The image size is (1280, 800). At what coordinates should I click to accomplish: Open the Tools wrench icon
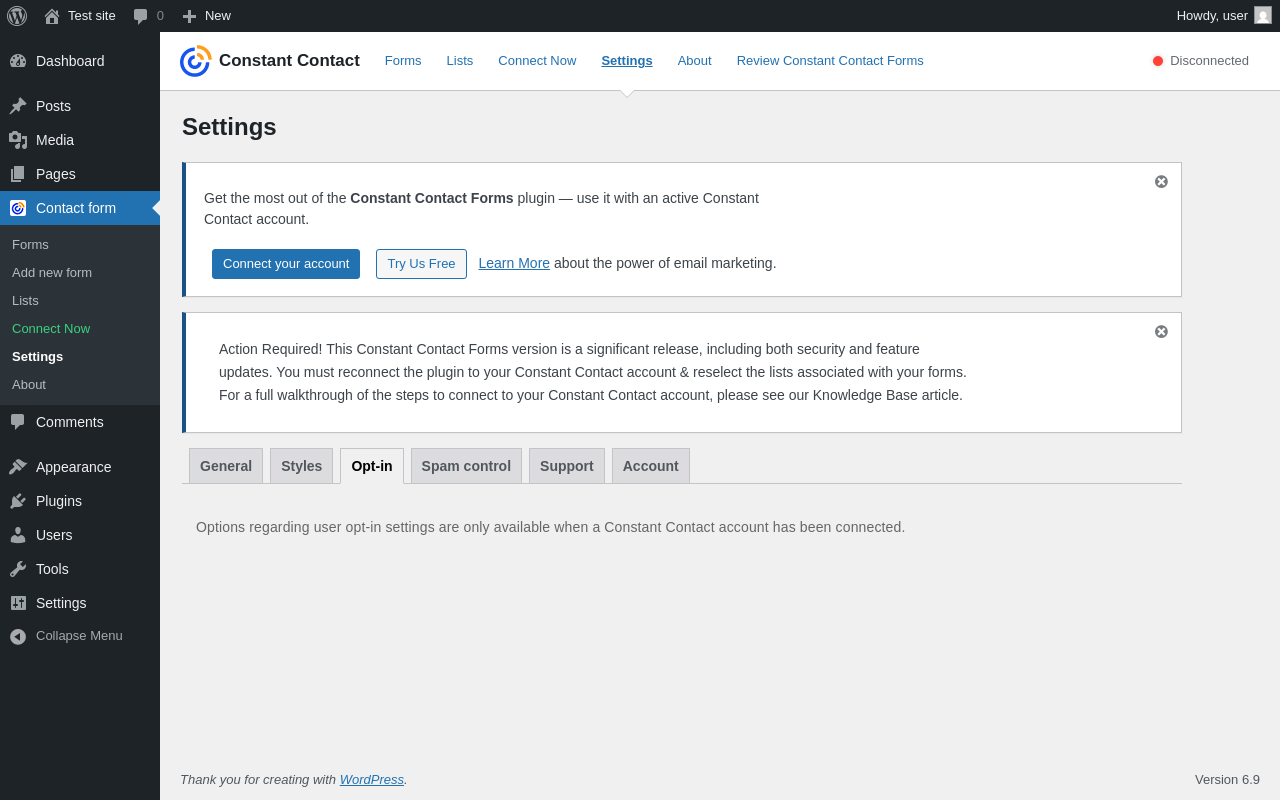coord(18,569)
